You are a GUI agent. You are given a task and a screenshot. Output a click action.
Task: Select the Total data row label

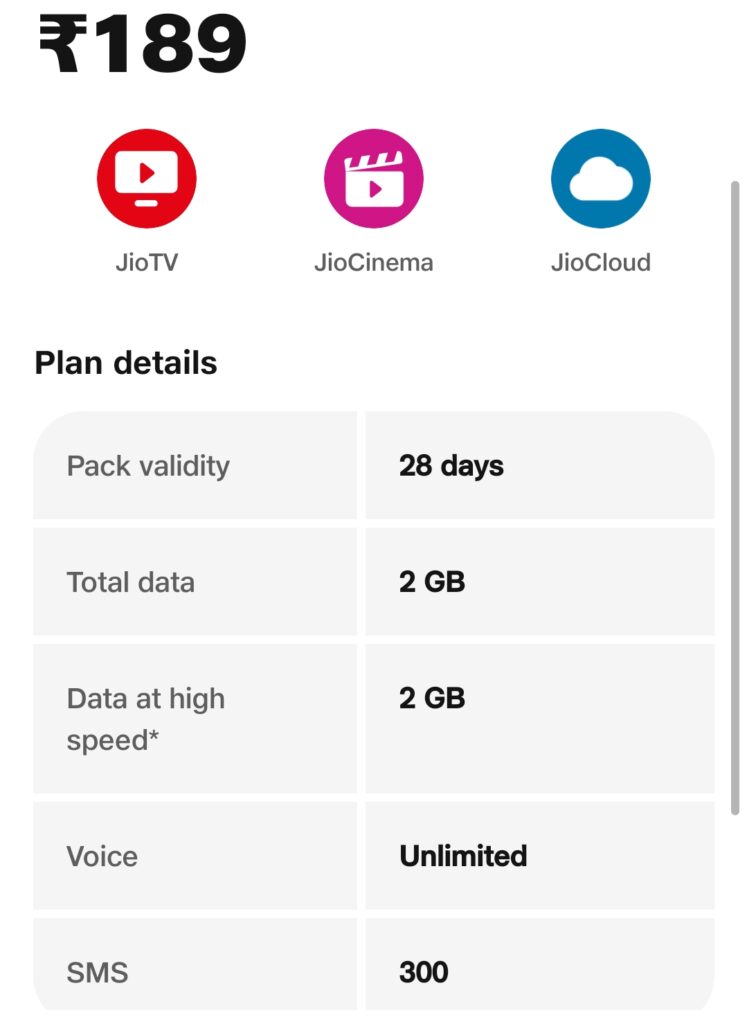pyautogui.click(x=131, y=582)
